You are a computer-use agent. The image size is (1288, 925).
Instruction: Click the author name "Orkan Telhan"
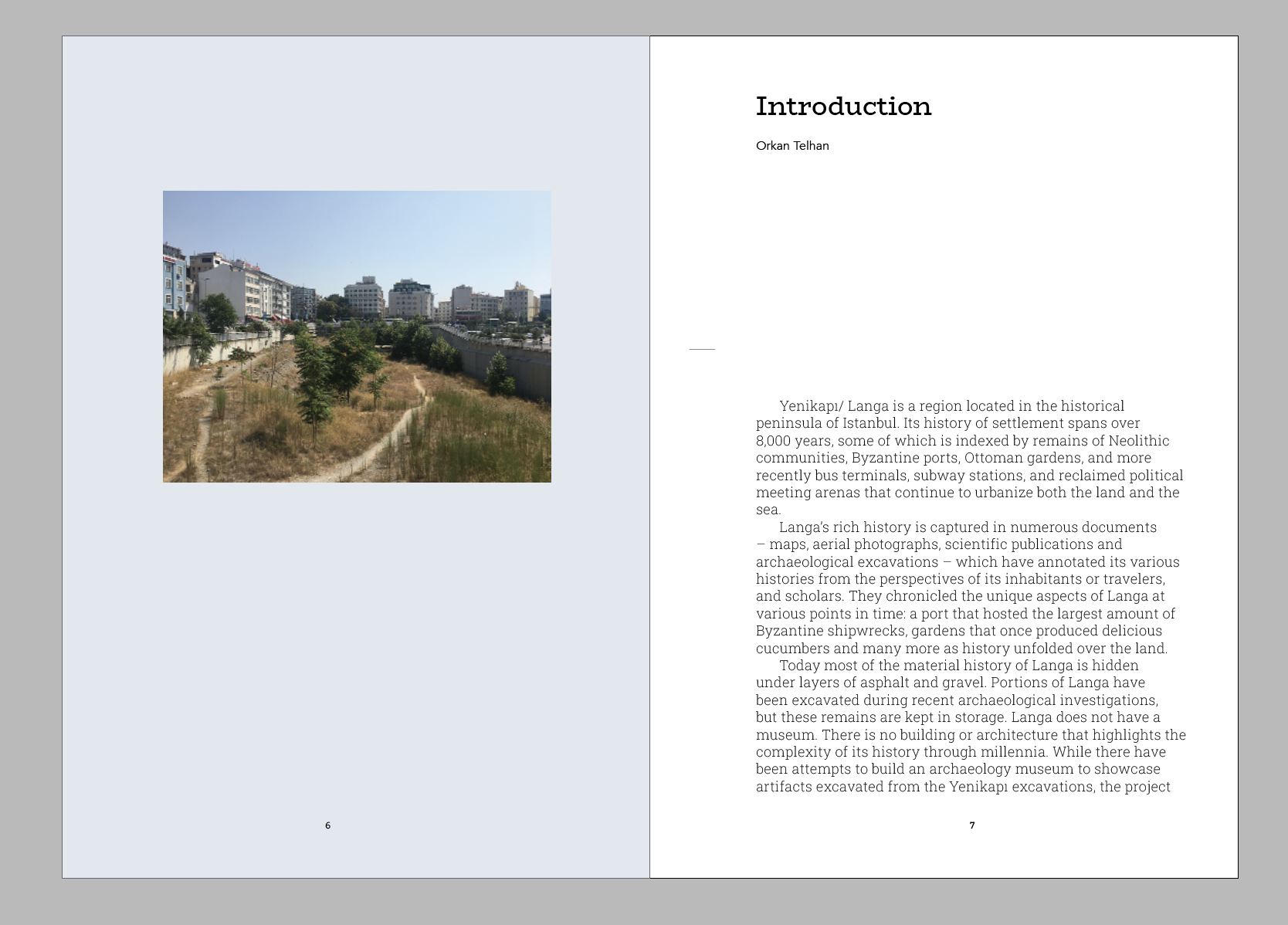pos(792,146)
